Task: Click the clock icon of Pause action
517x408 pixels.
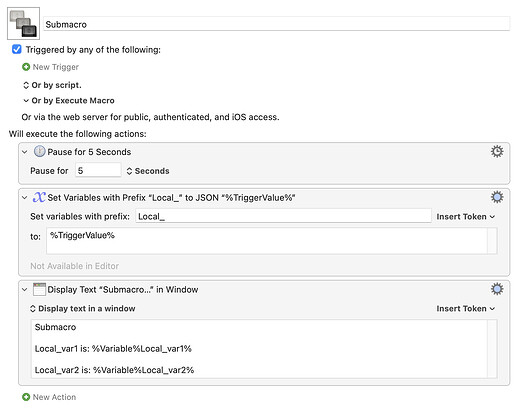Action: [39, 151]
